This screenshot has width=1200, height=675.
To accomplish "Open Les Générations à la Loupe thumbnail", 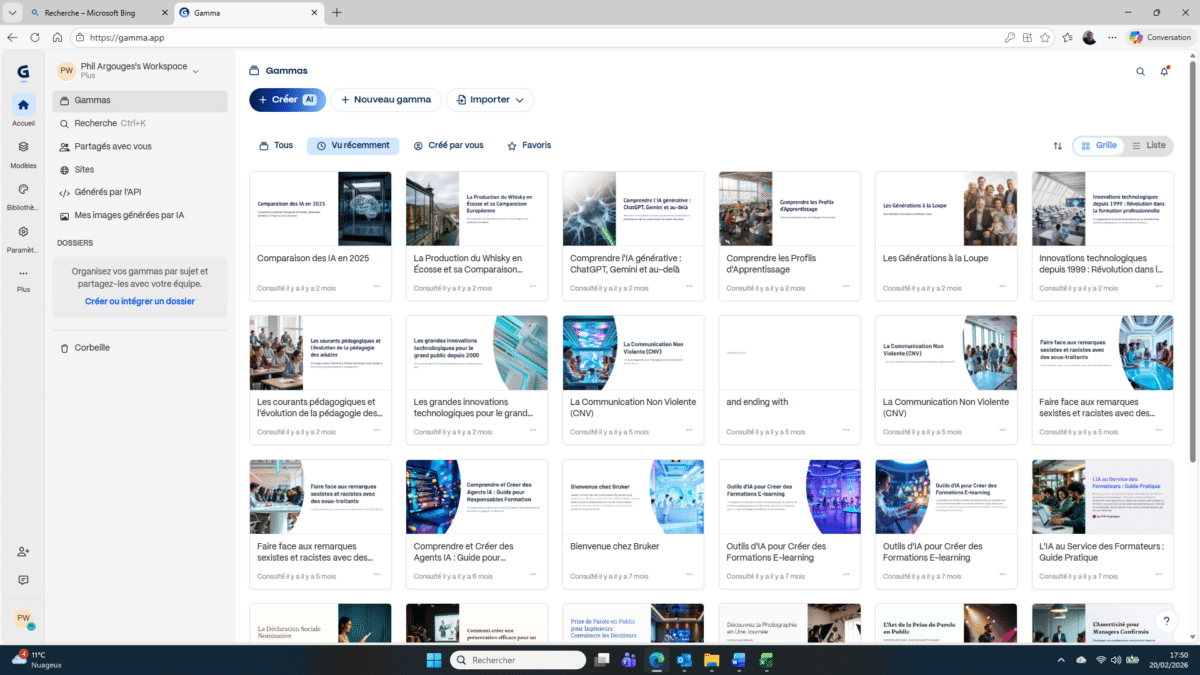I will [945, 208].
